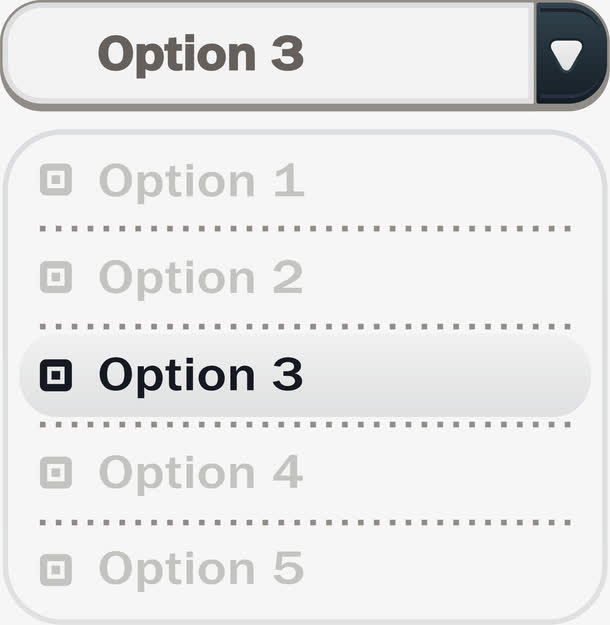Click the square icon beside Option 4

(56, 473)
